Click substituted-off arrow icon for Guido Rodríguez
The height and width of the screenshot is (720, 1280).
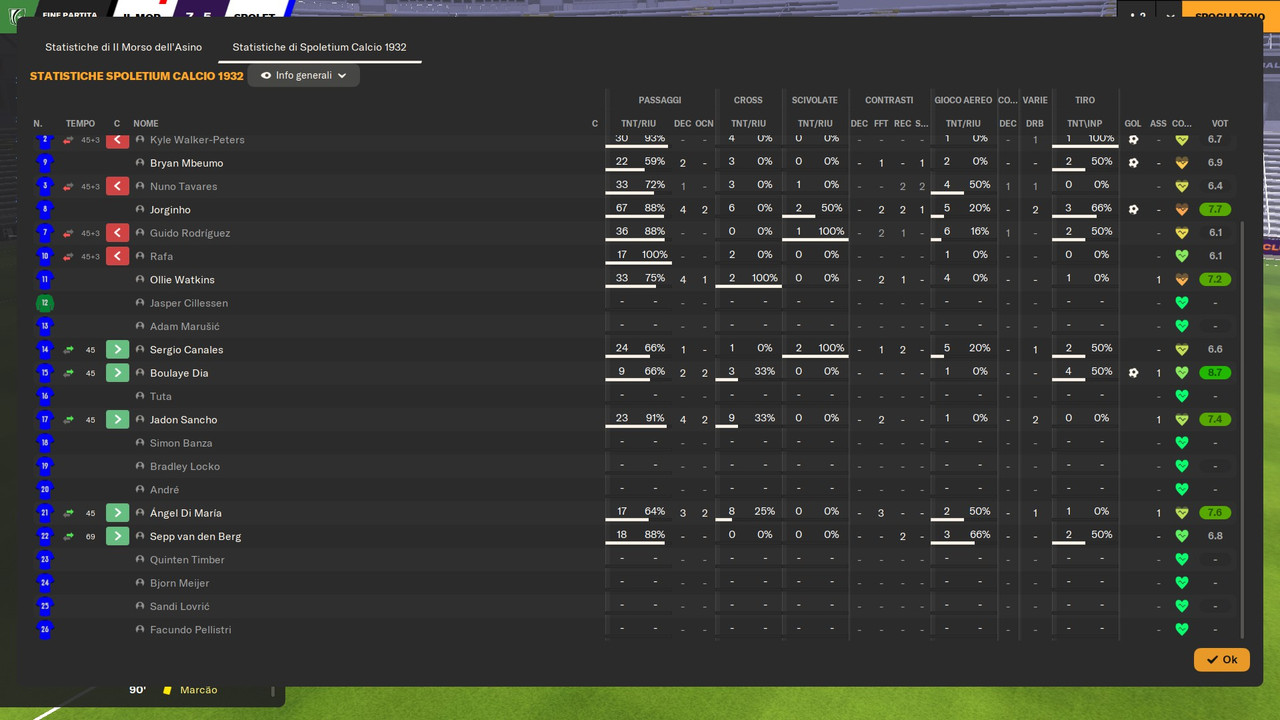[117, 233]
